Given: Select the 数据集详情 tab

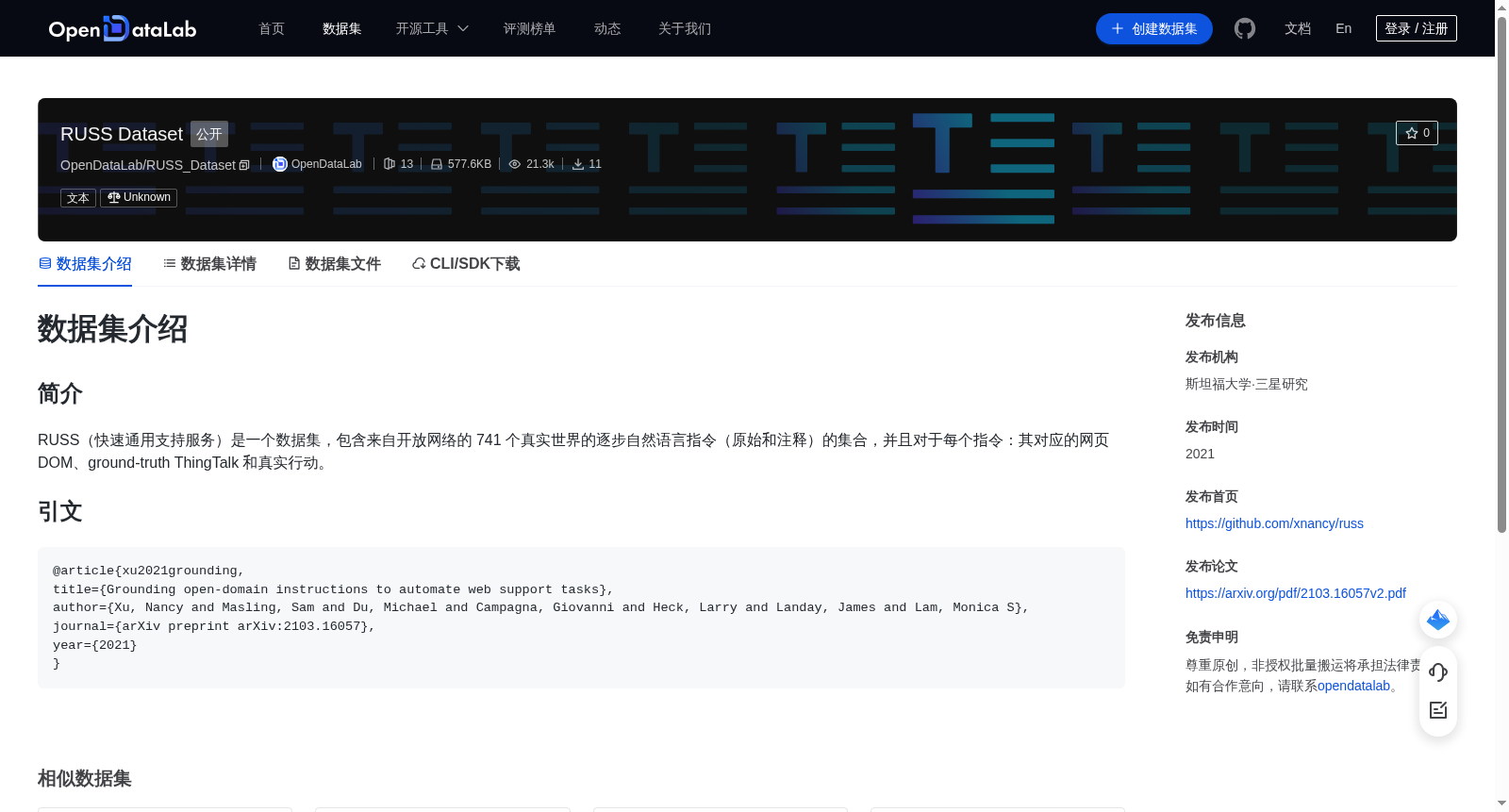Looking at the screenshot, I should (x=209, y=264).
